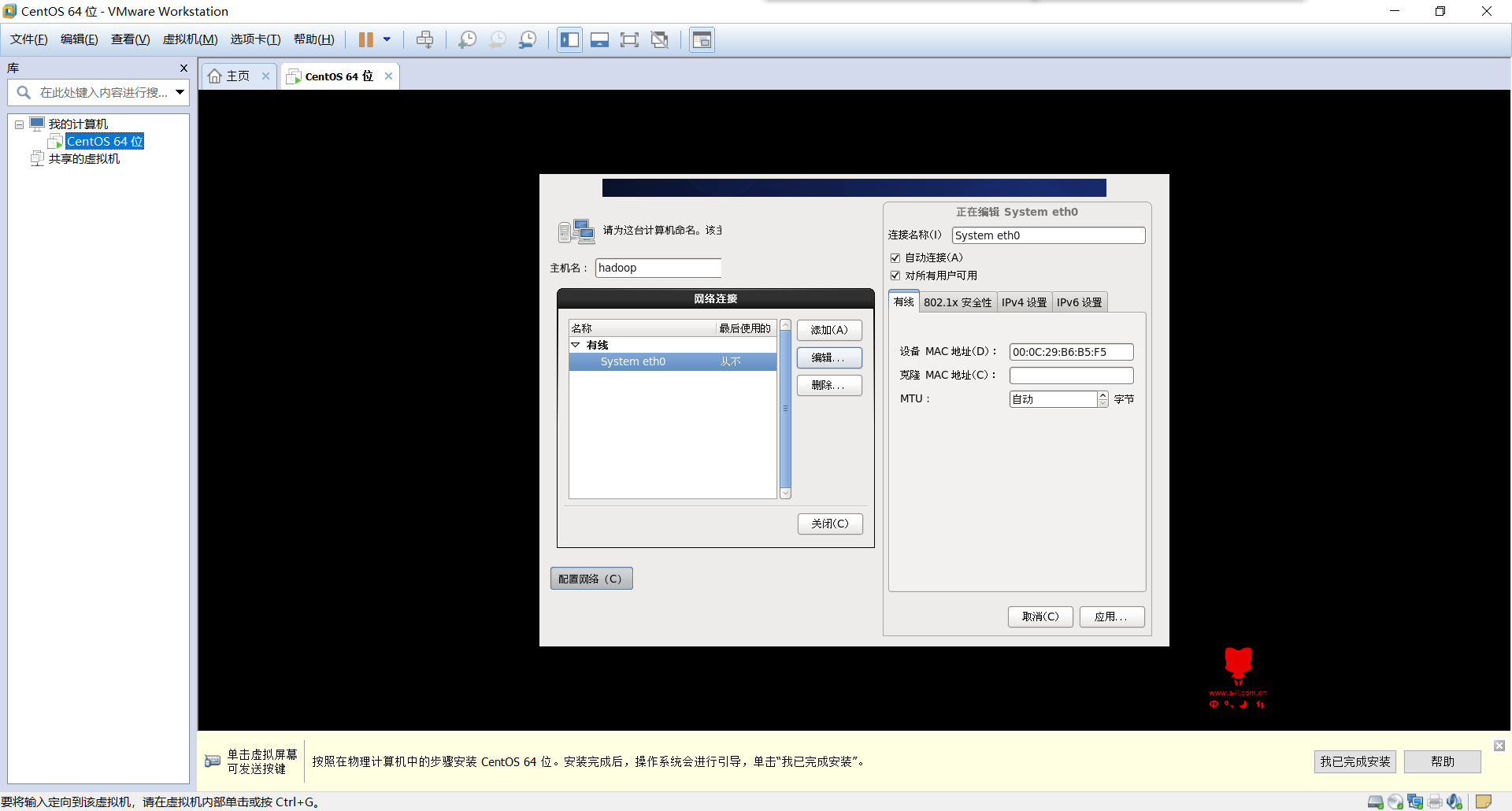Click the CD/DVD drive status bar icon
Screen dimensions: 1512x811
coord(1395,802)
